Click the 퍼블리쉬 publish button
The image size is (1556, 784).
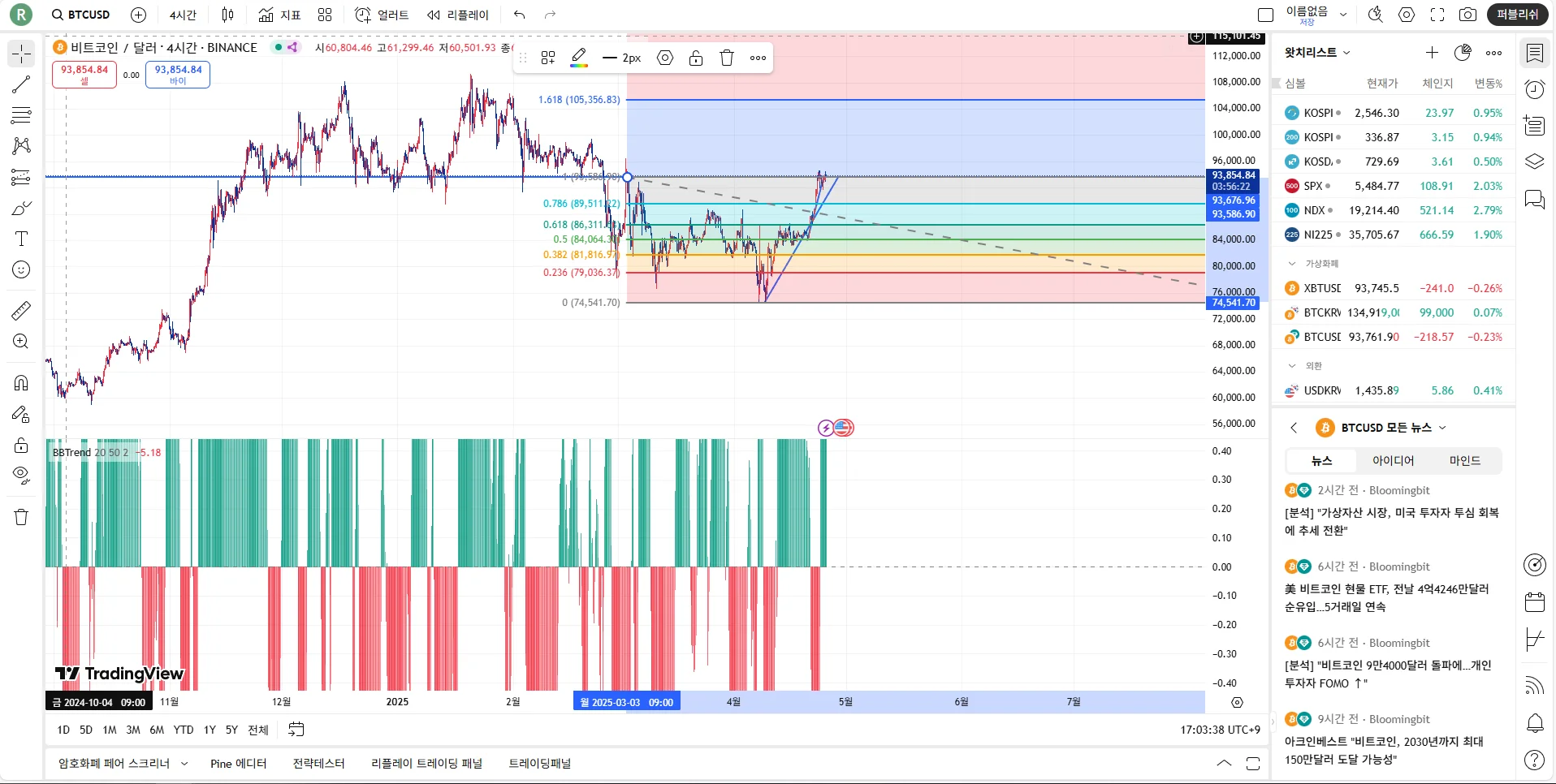pyautogui.click(x=1518, y=15)
